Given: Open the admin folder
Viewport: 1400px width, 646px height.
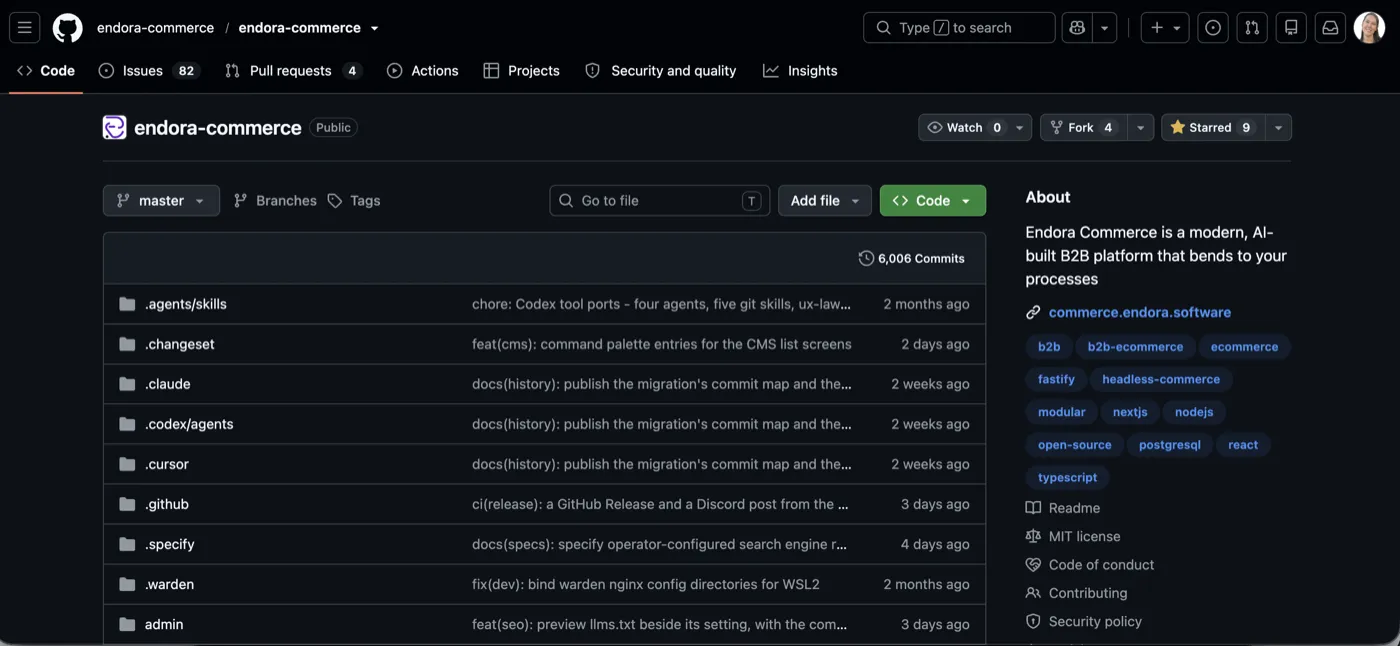Looking at the screenshot, I should click(164, 624).
